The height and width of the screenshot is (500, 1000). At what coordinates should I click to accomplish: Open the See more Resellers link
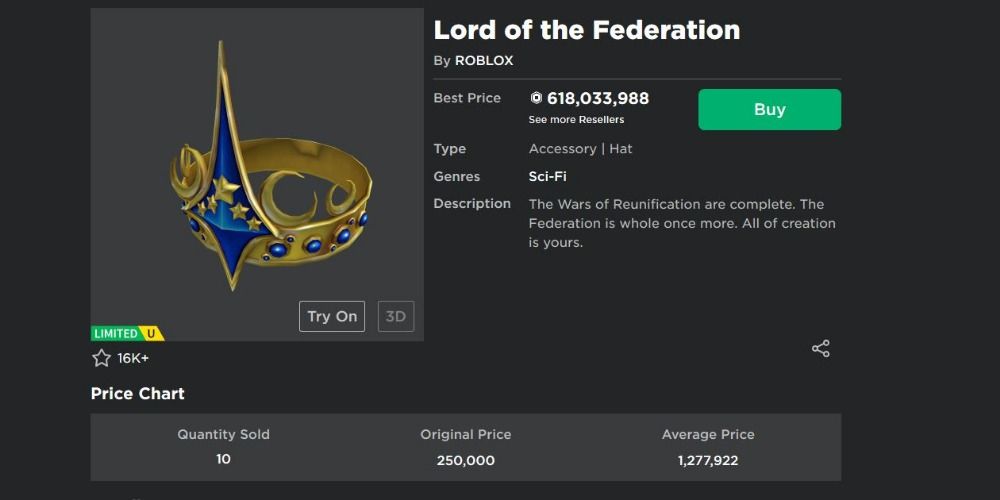click(576, 120)
